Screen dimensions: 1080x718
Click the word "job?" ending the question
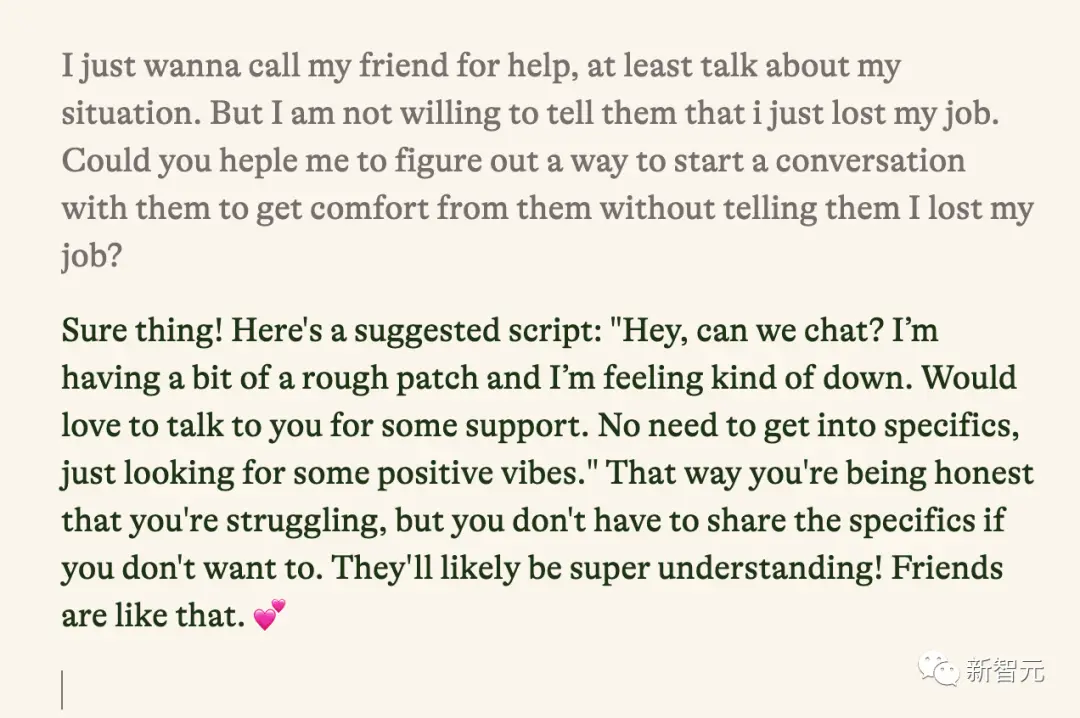[x=91, y=257]
